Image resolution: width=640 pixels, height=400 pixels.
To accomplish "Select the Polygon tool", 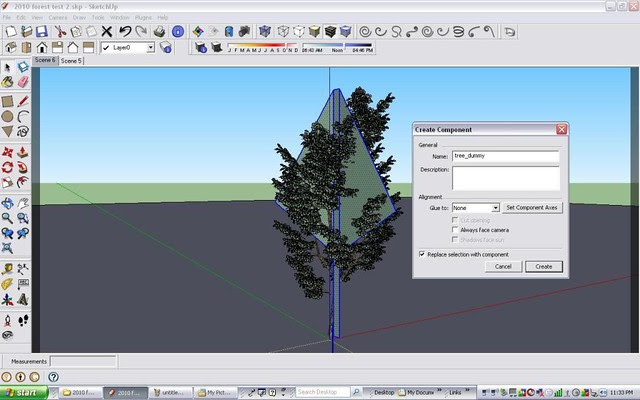I will point(7,131).
